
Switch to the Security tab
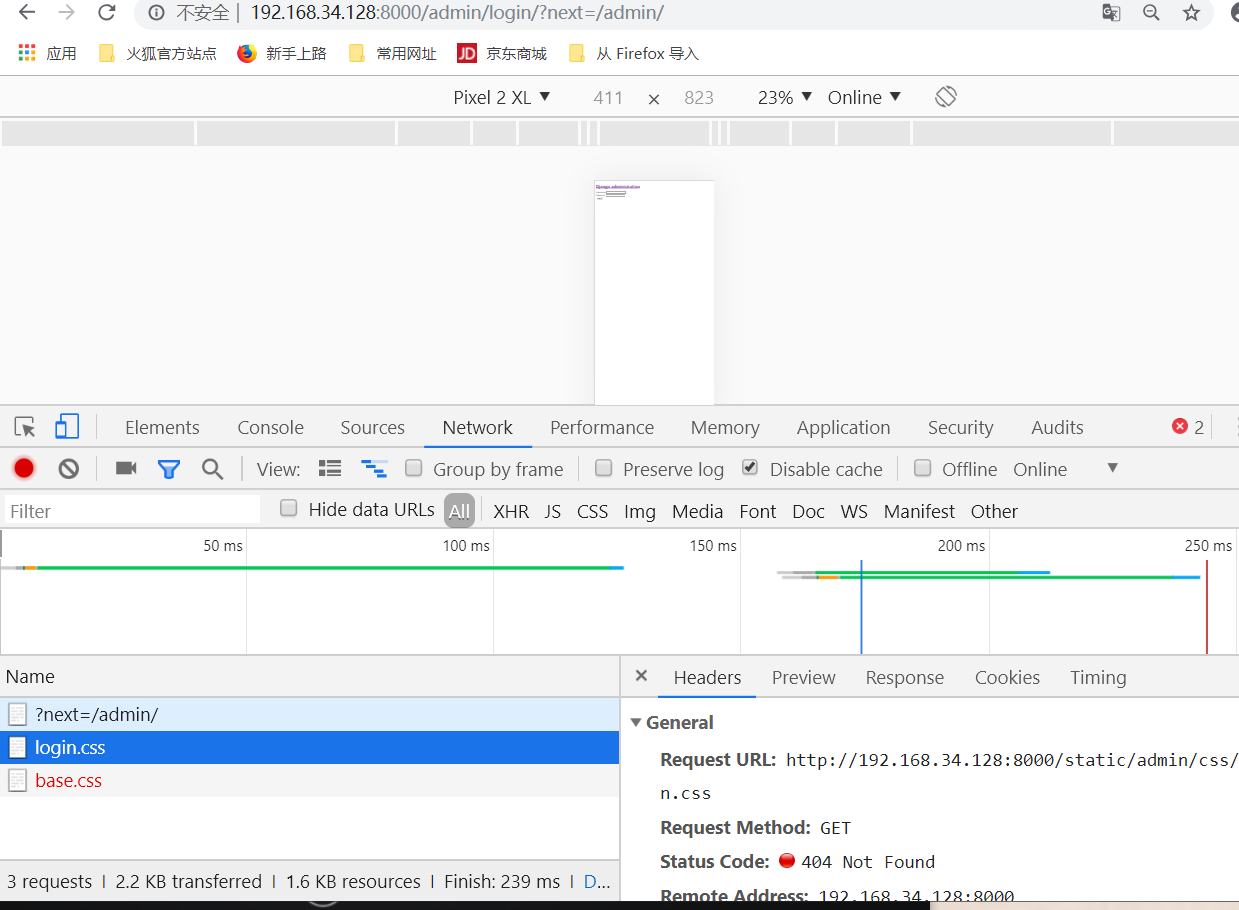click(960, 427)
